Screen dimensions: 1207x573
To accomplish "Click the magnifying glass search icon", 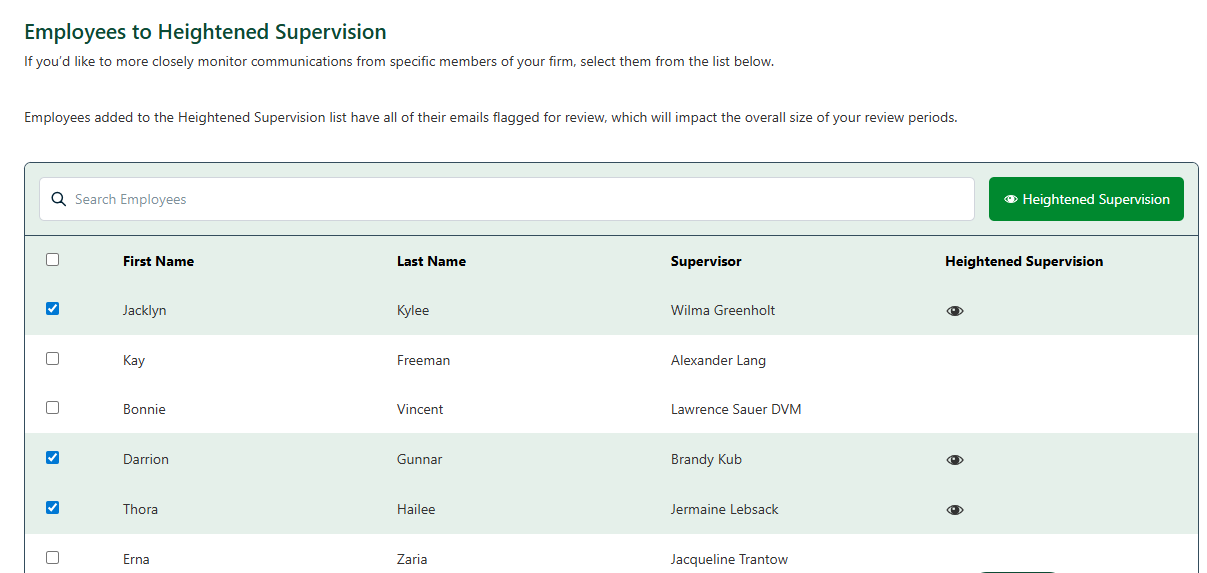I will (59, 199).
